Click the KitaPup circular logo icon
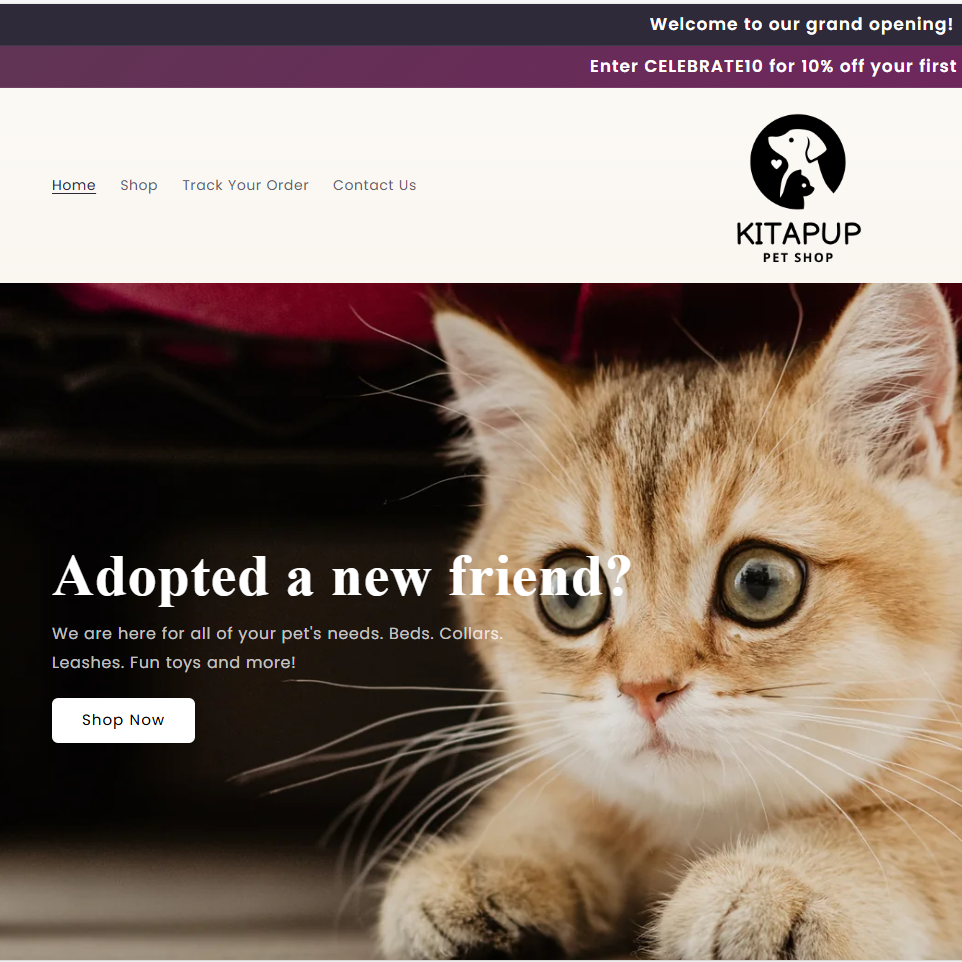Image resolution: width=962 pixels, height=962 pixels. [x=798, y=162]
